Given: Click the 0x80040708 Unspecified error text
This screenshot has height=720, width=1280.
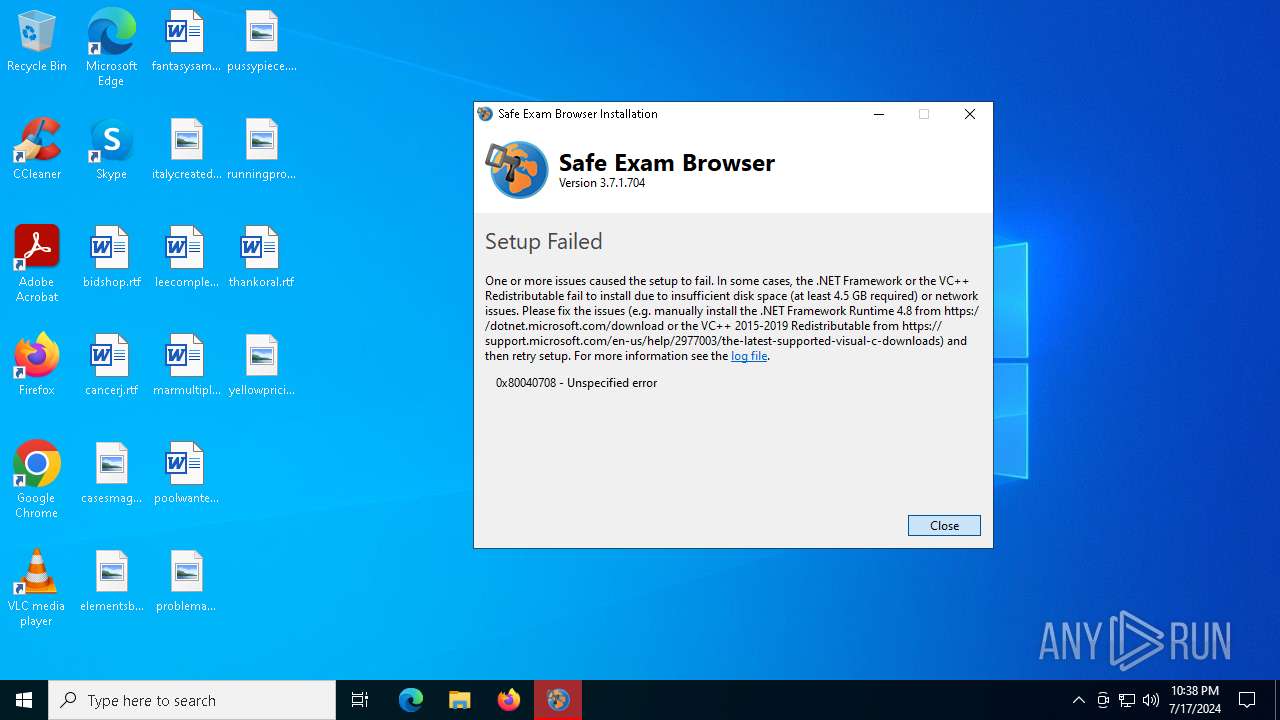Looking at the screenshot, I should tap(576, 383).
